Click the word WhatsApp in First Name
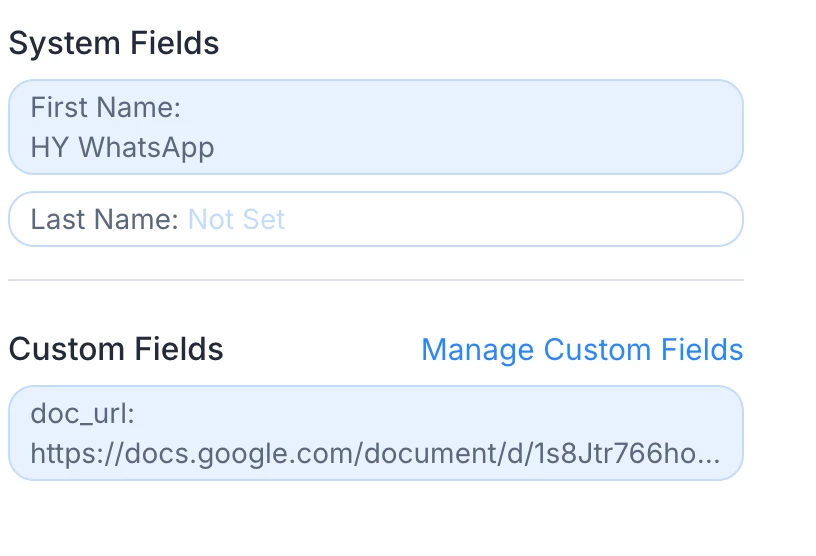The image size is (816, 556). pos(146,148)
